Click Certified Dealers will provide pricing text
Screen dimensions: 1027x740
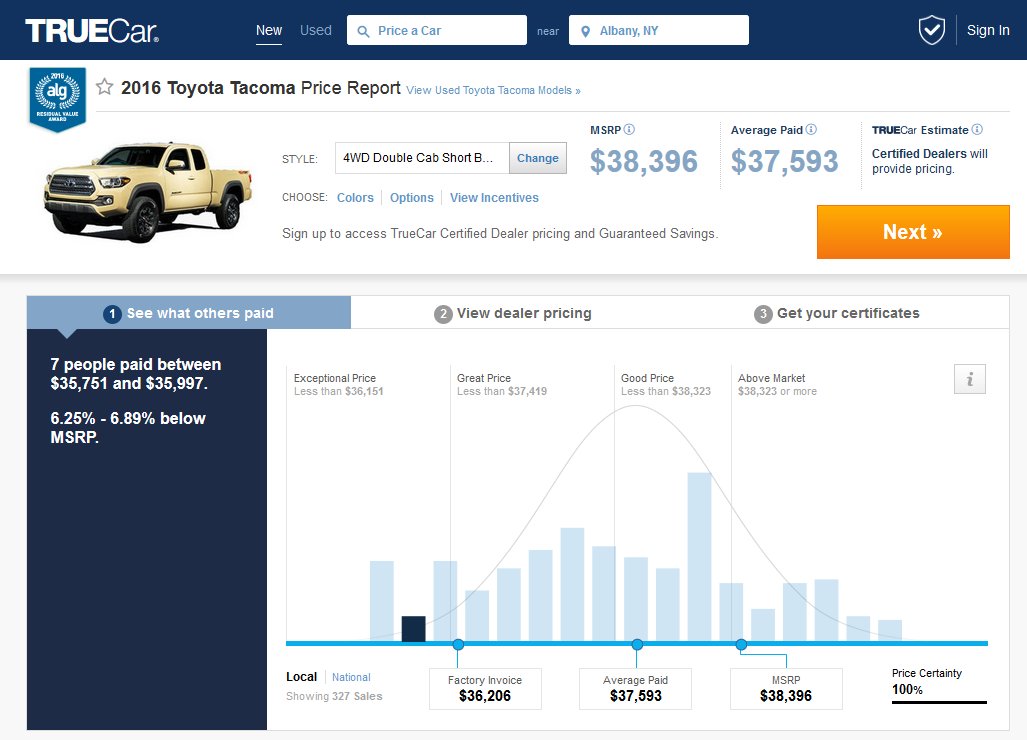pos(929,161)
